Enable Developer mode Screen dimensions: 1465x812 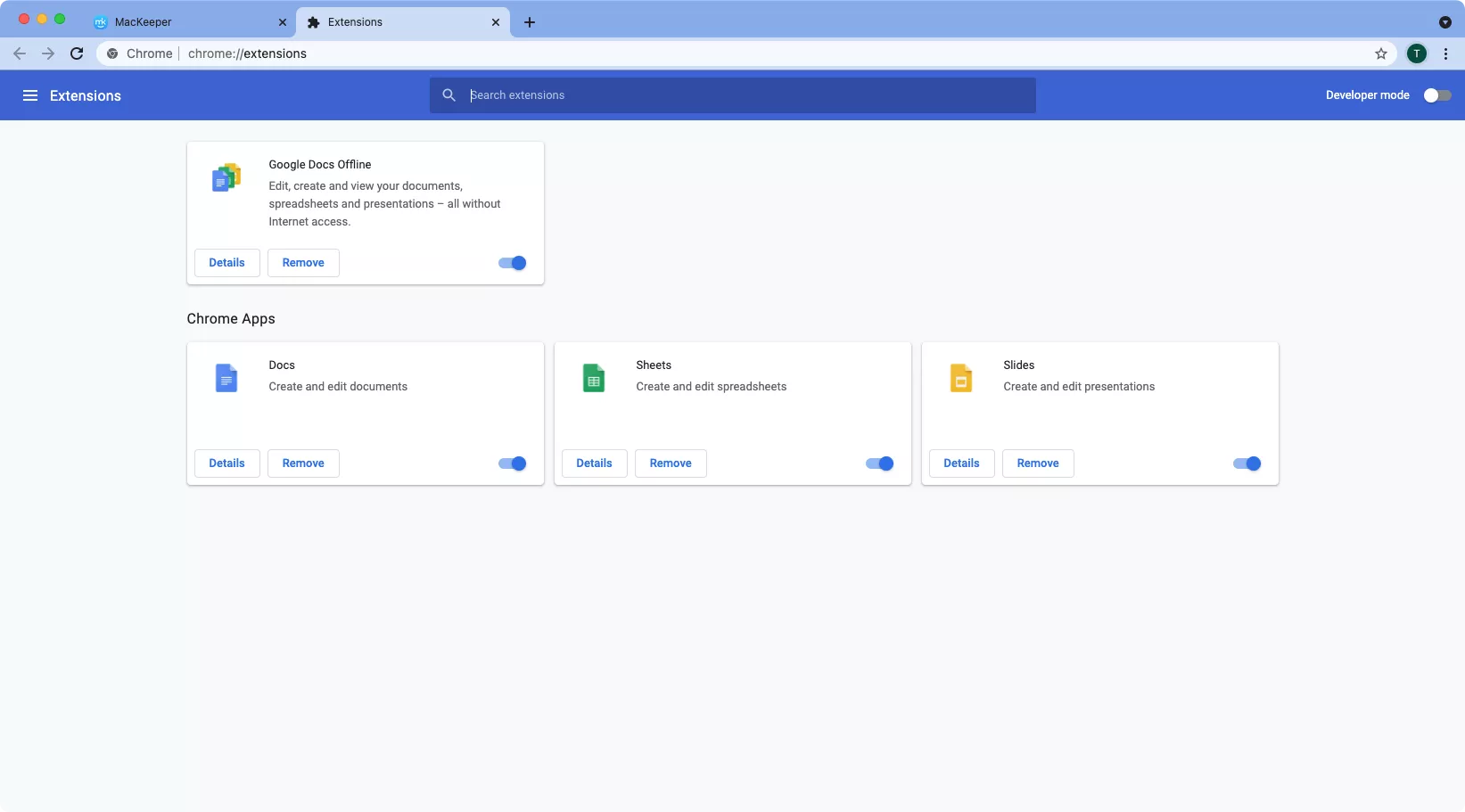[x=1436, y=94]
